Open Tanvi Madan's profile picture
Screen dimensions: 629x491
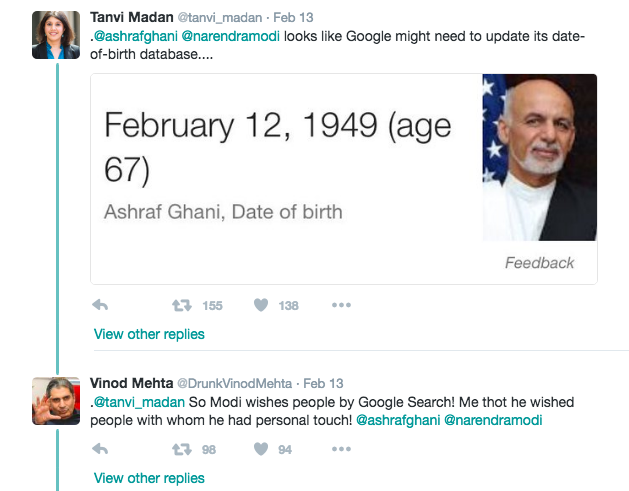coord(56,35)
